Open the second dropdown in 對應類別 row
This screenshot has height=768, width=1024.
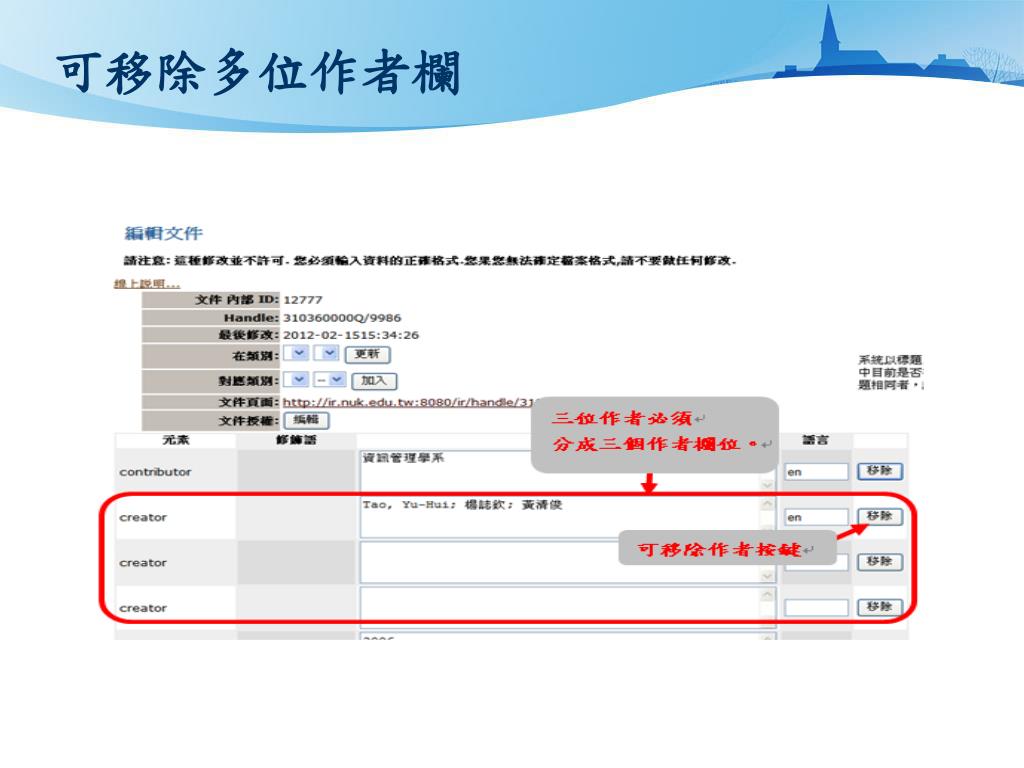click(329, 380)
